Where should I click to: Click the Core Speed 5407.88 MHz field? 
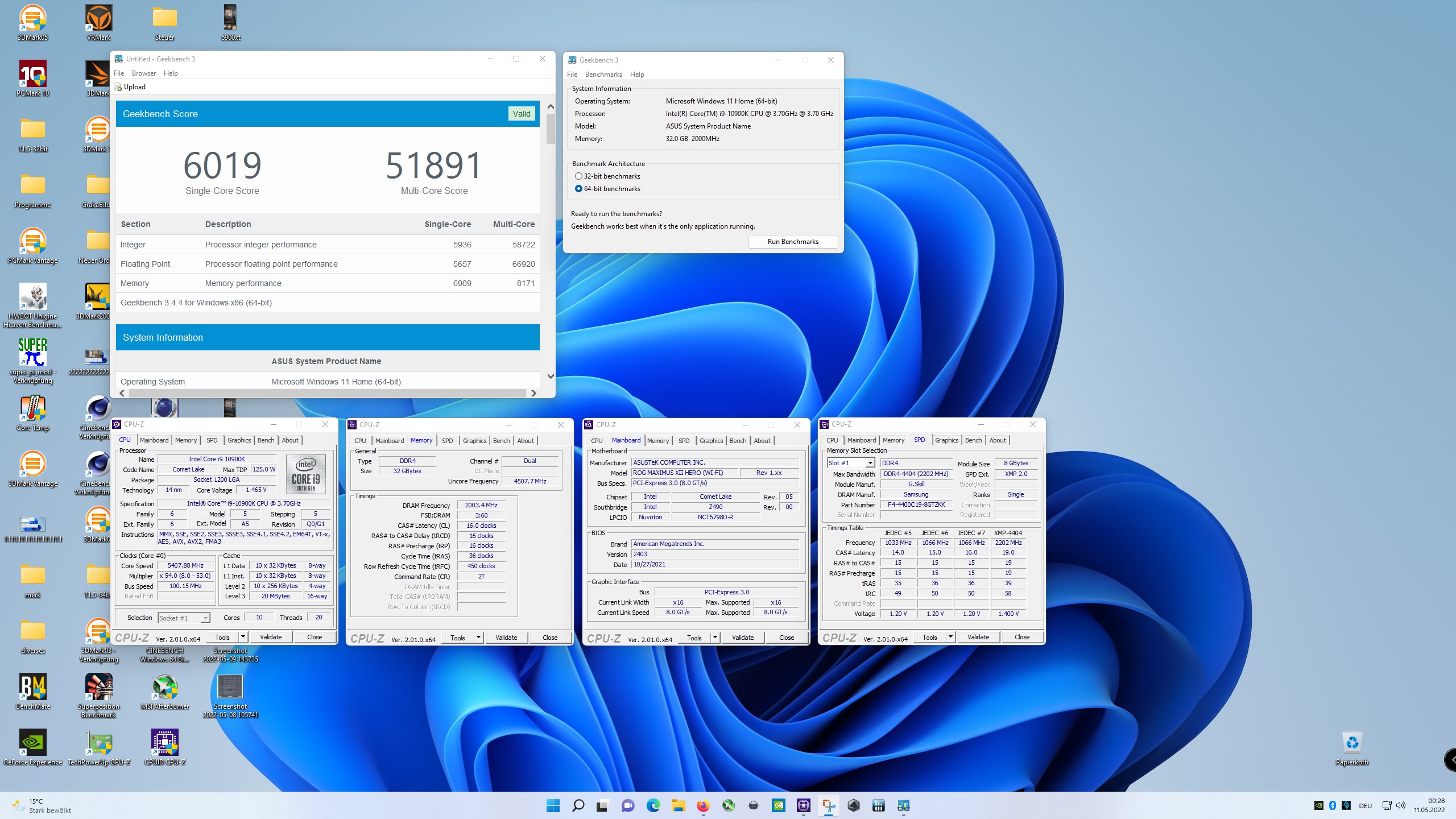[185, 565]
